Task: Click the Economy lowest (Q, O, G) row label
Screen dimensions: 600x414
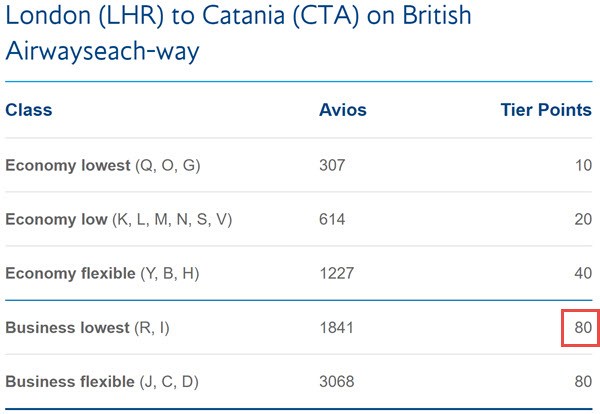Action: (x=103, y=166)
